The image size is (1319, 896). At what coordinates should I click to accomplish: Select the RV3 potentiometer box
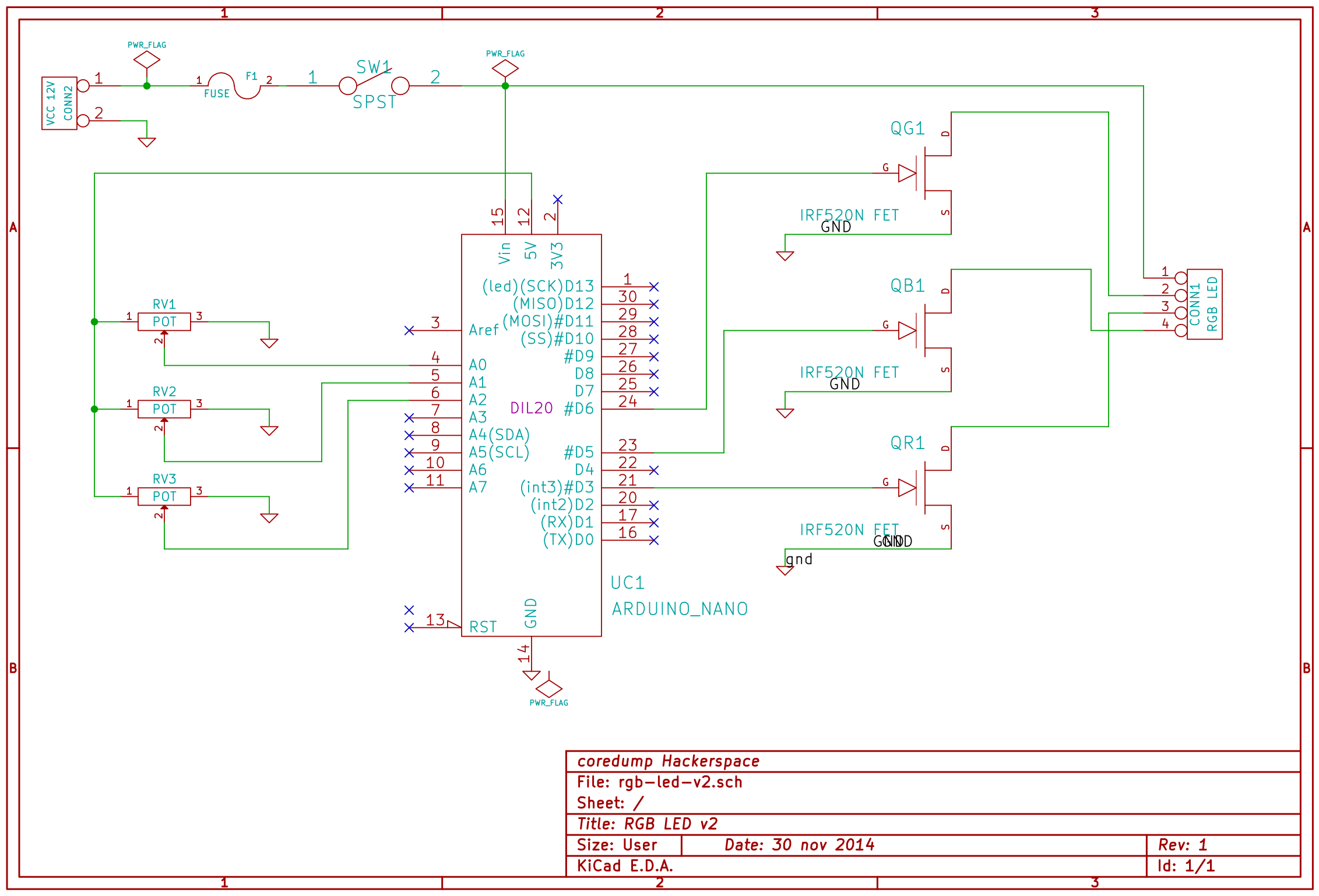tap(164, 496)
